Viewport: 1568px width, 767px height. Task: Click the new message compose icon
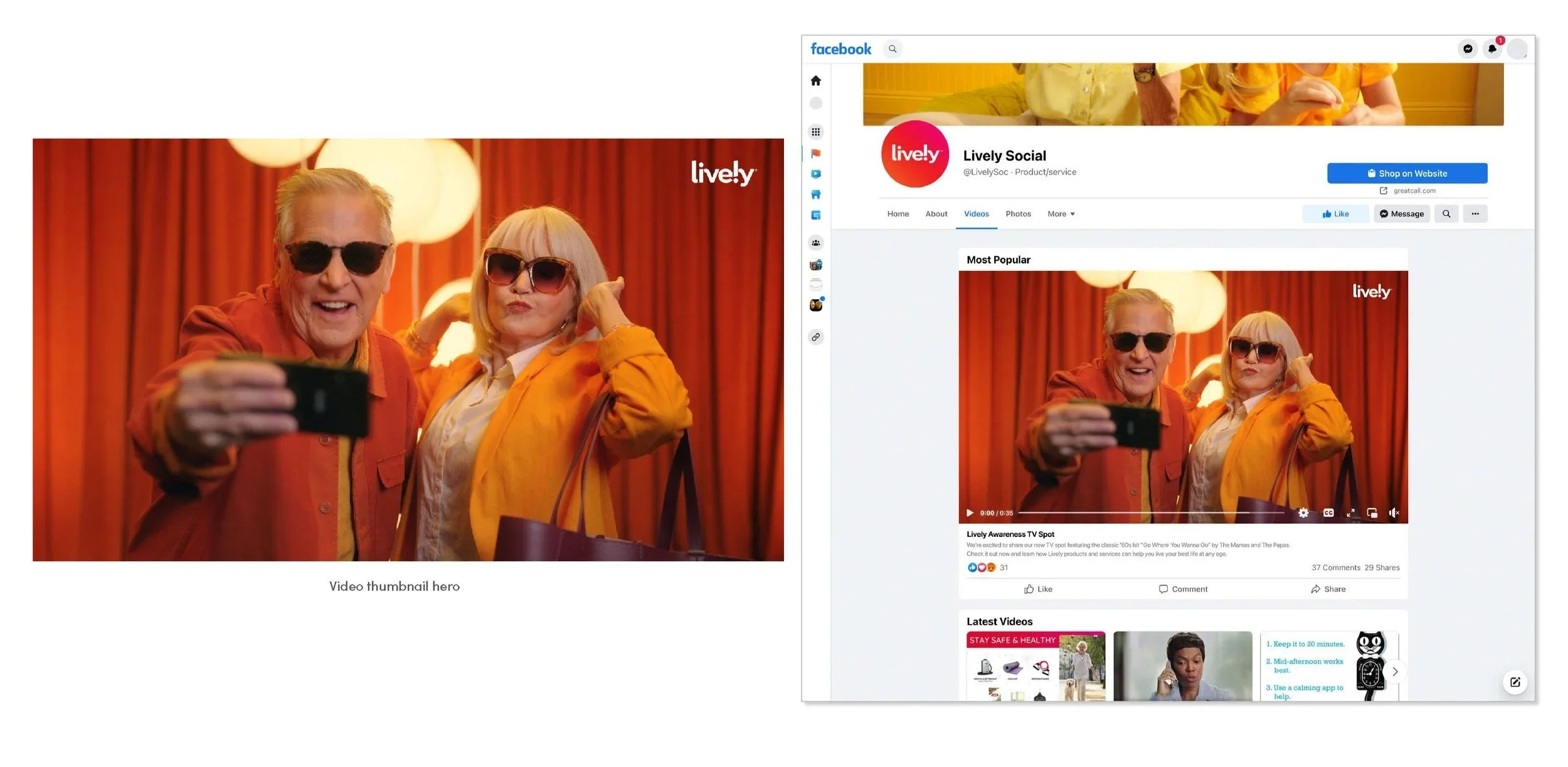[1515, 682]
